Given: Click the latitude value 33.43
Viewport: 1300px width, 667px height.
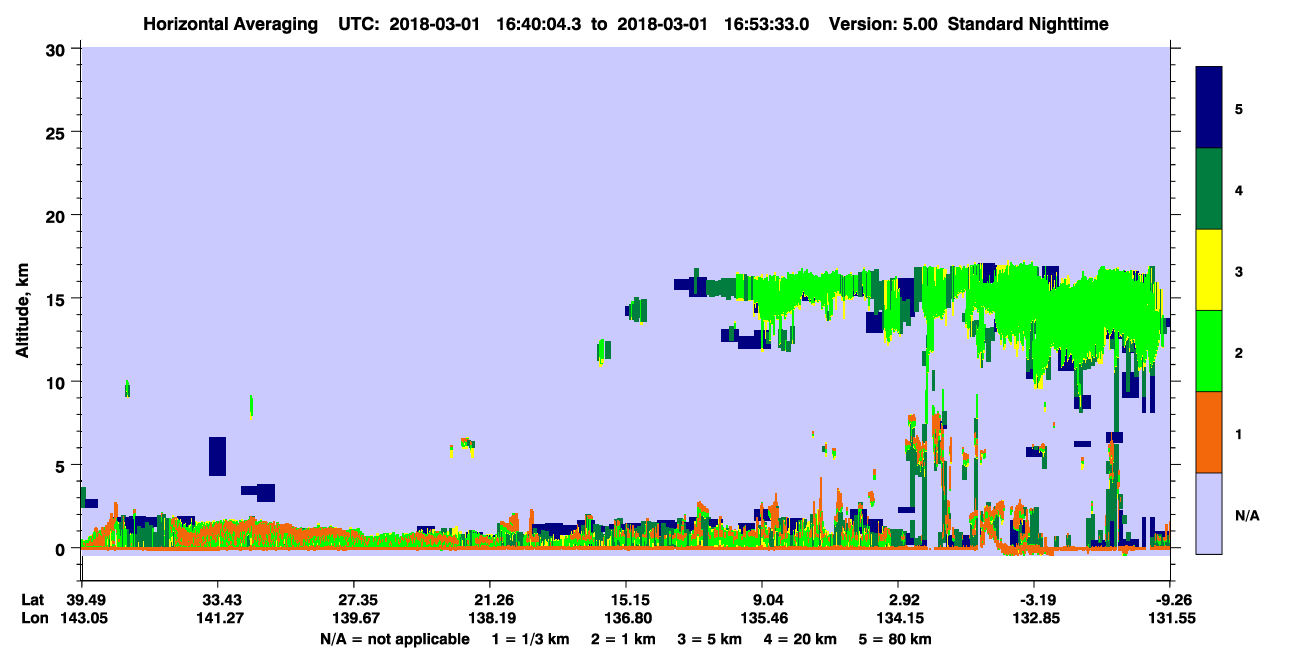Looking at the screenshot, I should pos(218,600).
